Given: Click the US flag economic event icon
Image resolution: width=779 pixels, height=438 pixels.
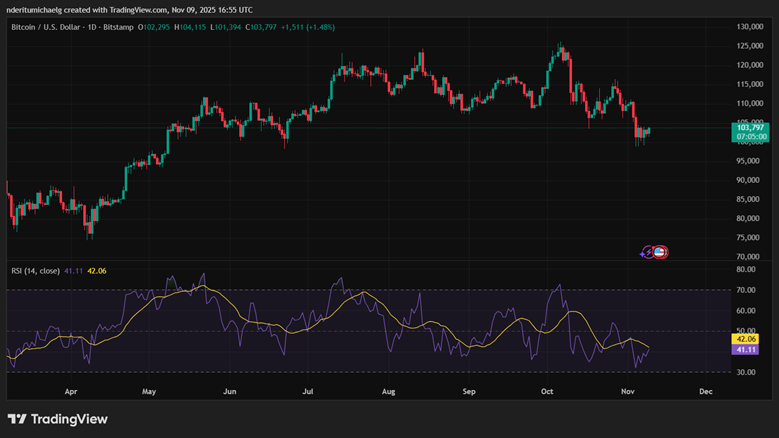Looking at the screenshot, I should (660, 252).
